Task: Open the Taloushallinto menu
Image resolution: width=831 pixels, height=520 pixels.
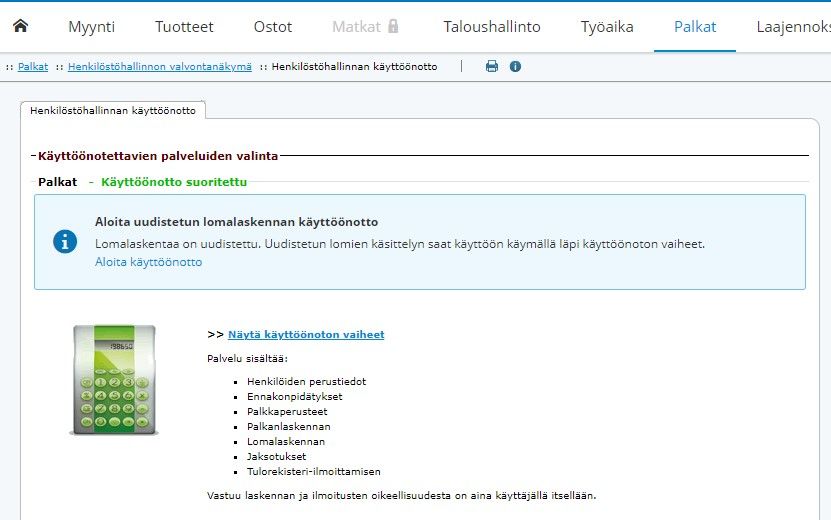Action: point(492,27)
